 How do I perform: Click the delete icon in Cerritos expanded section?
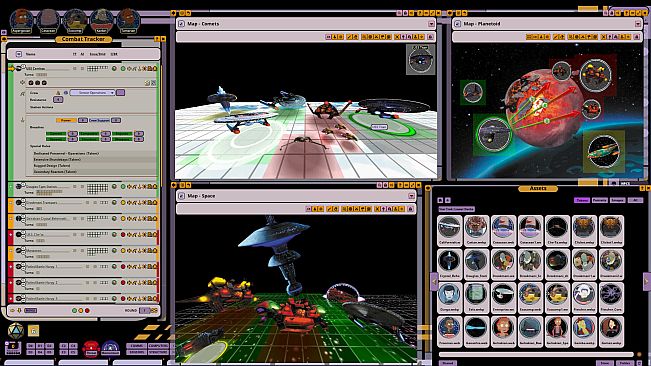point(153,83)
